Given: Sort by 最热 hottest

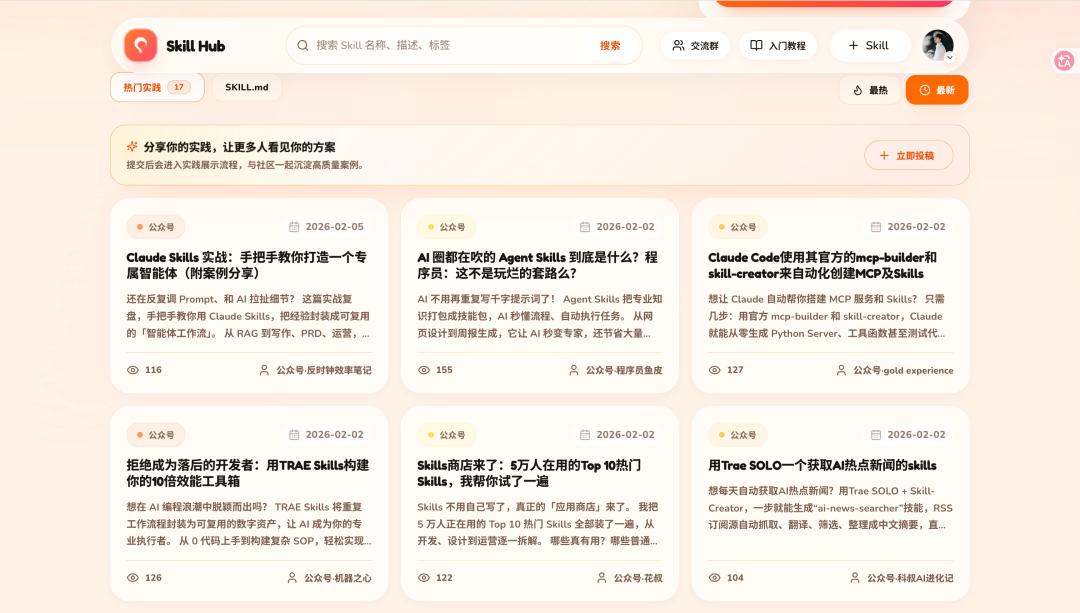Looking at the screenshot, I should pyautogui.click(x=870, y=90).
